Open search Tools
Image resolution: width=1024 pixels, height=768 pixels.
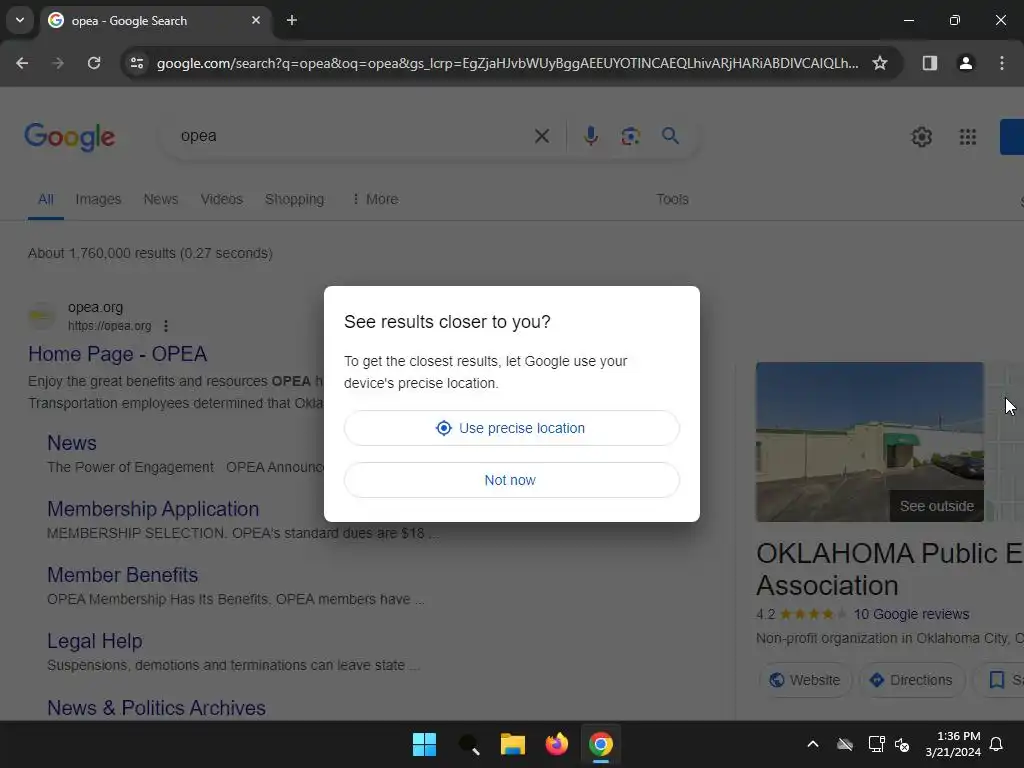click(672, 199)
